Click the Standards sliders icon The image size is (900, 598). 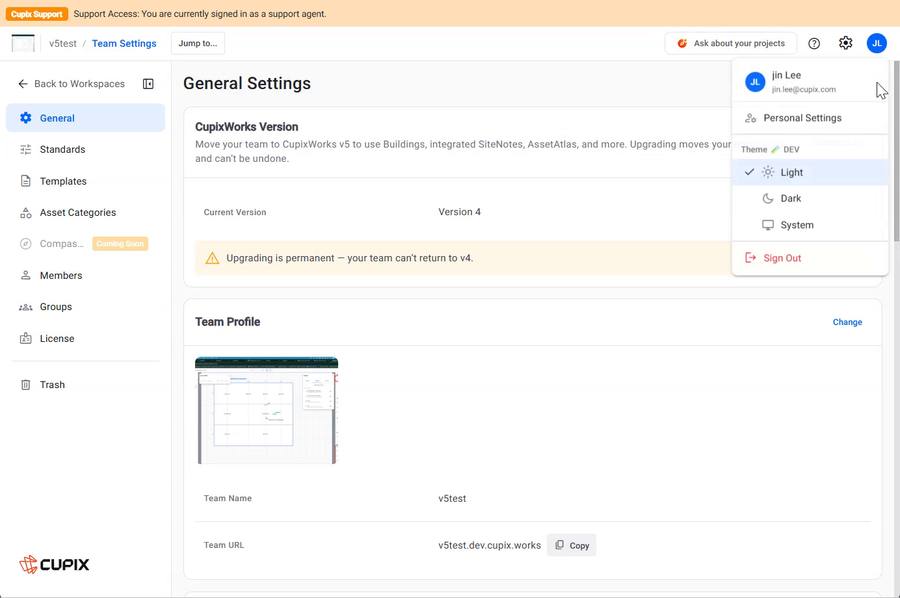26,149
